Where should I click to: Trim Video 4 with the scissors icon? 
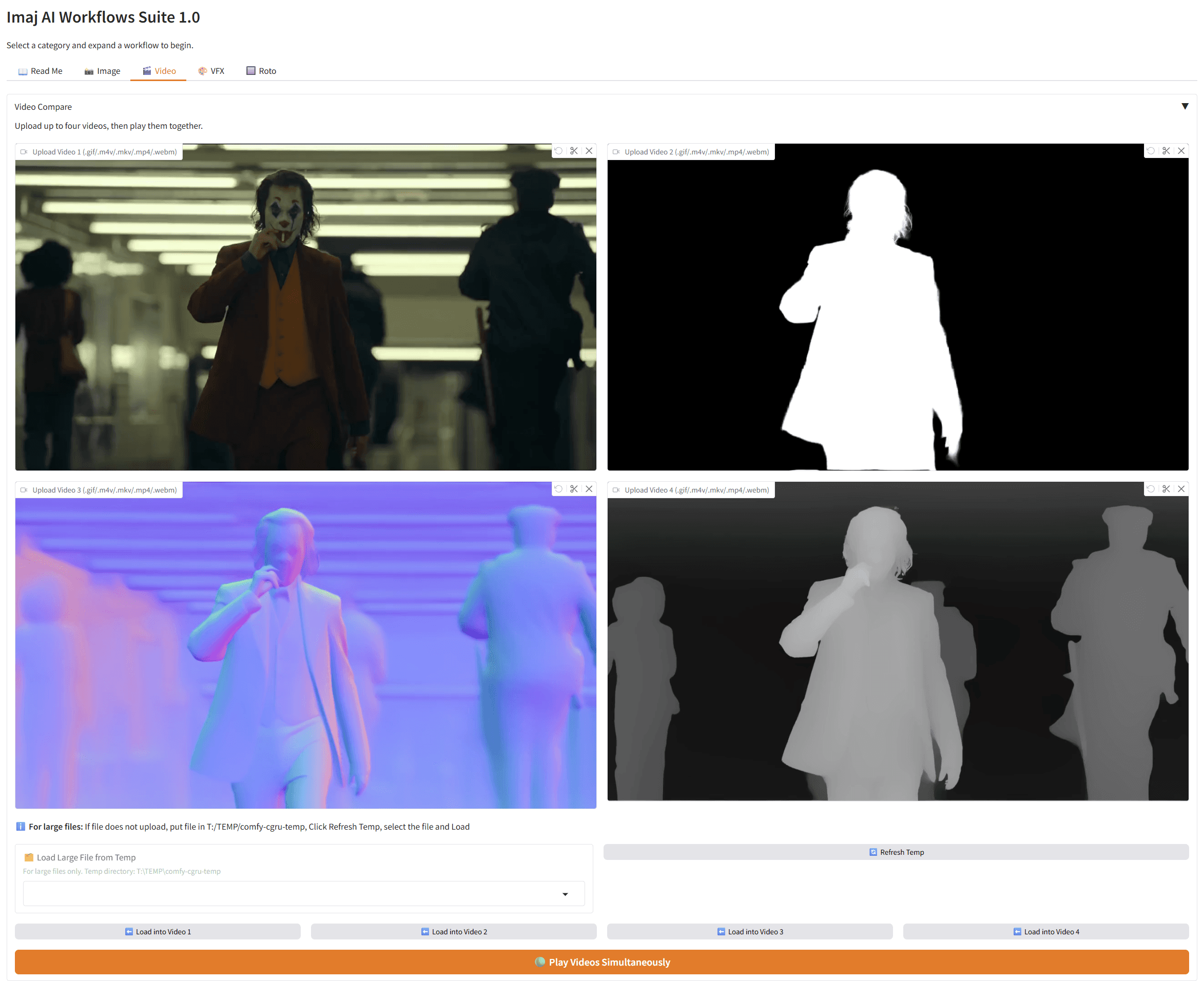pyautogui.click(x=1166, y=489)
